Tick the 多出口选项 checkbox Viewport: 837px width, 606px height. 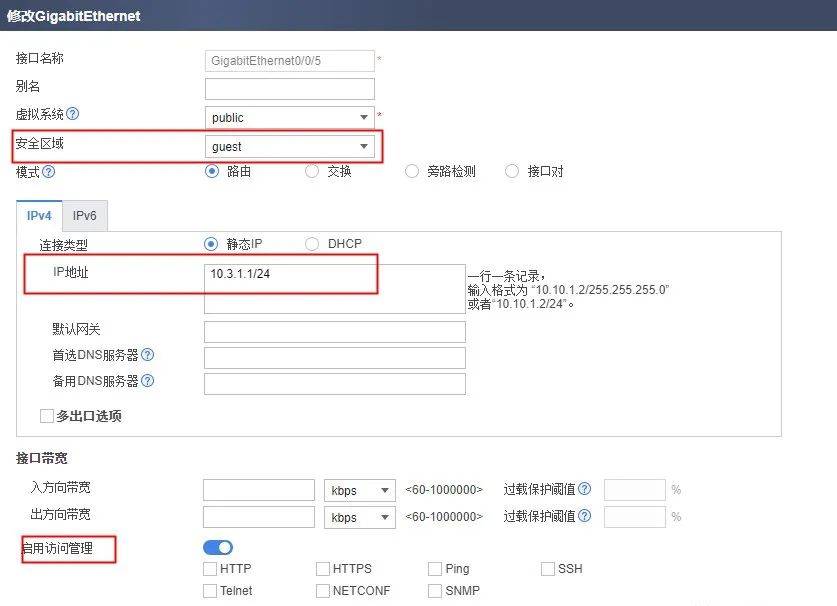pyautogui.click(x=47, y=416)
